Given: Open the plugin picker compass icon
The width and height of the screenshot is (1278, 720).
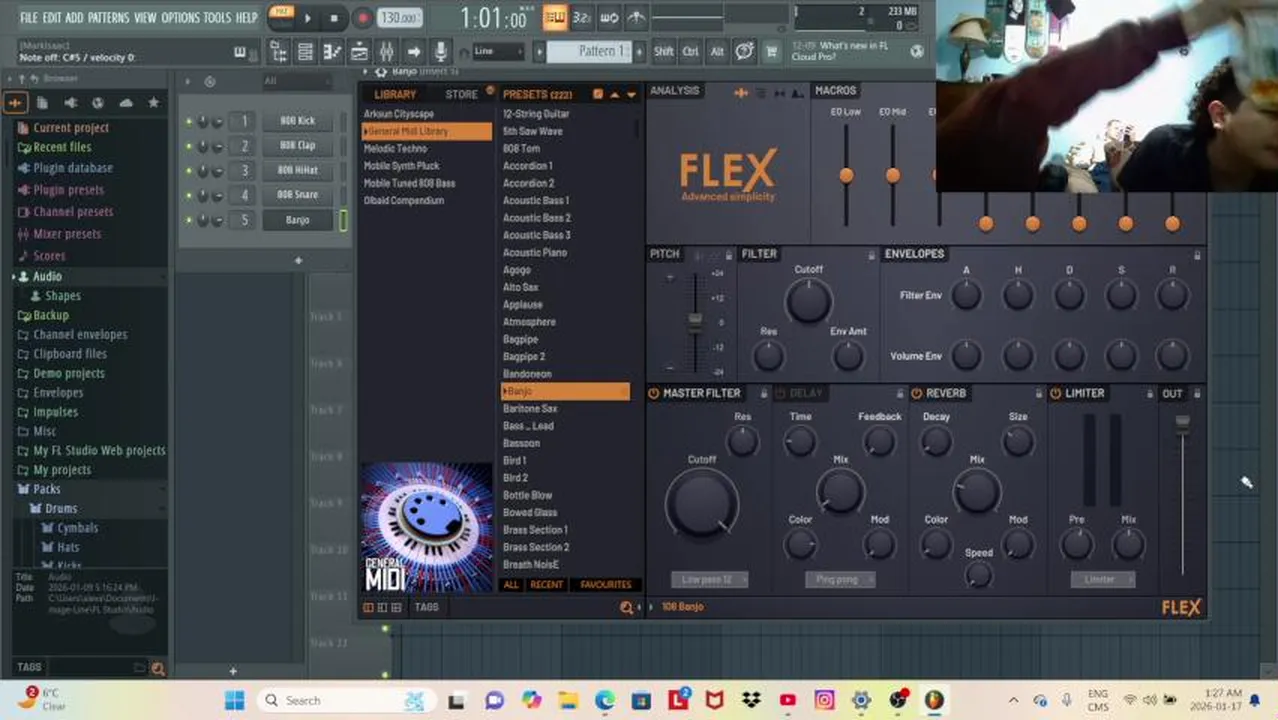Looking at the screenshot, I should point(744,51).
